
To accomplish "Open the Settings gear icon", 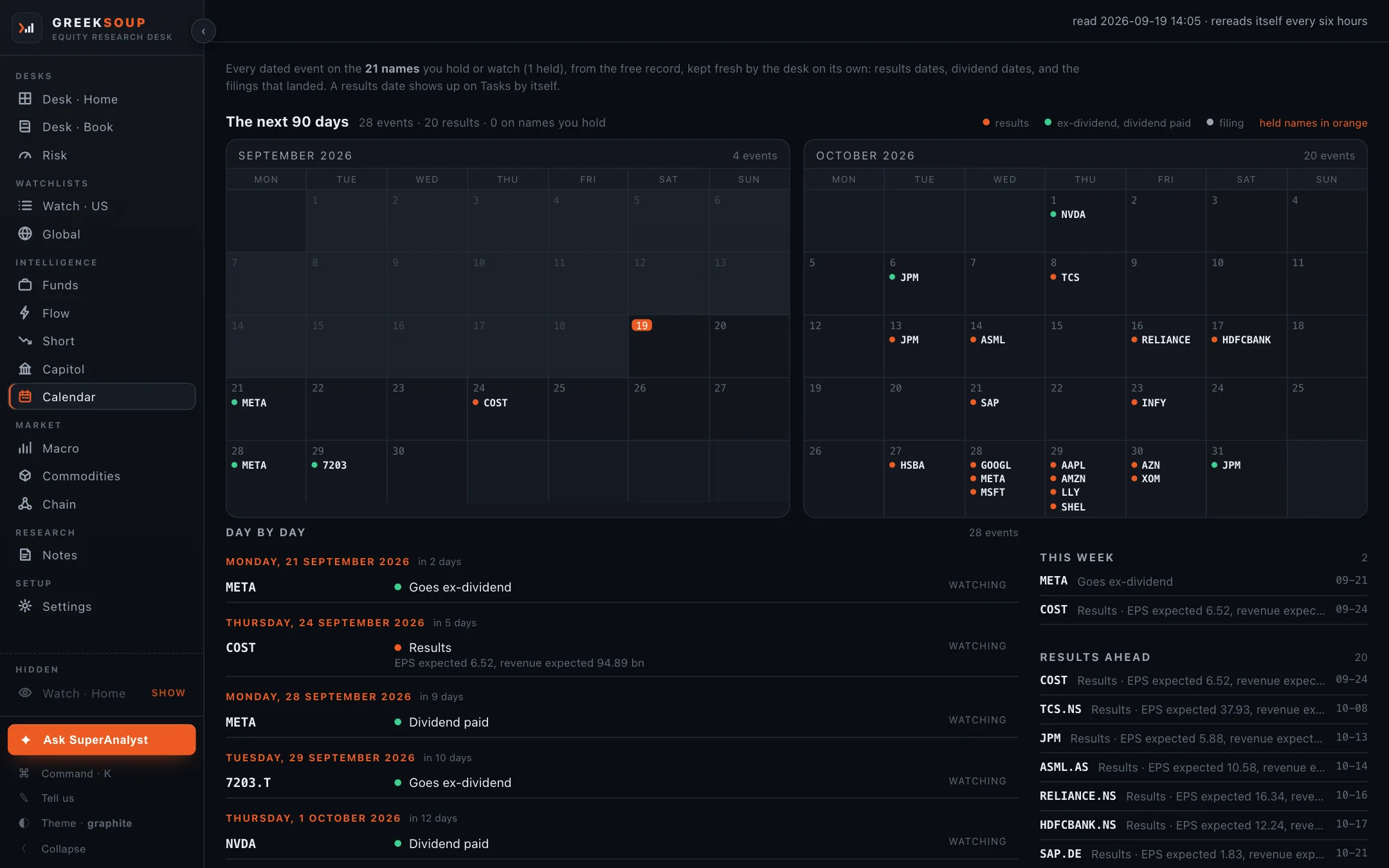I will [25, 606].
